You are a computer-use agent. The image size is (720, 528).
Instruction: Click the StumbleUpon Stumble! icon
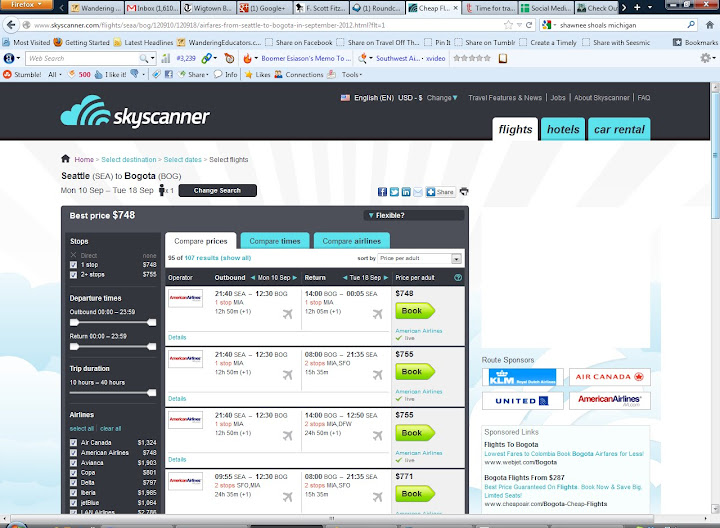(x=7, y=74)
